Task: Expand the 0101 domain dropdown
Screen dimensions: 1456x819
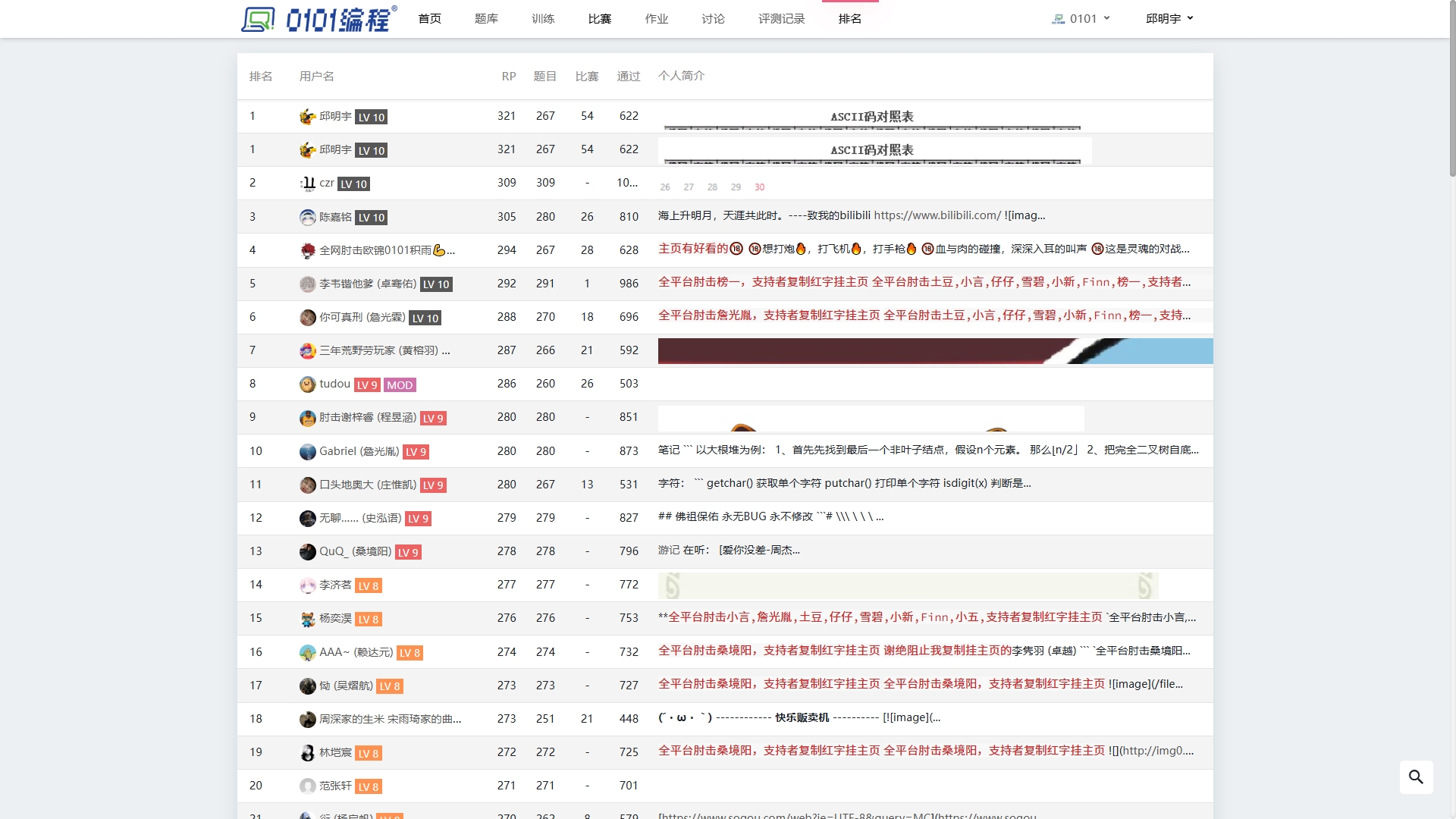Action: click(1082, 18)
